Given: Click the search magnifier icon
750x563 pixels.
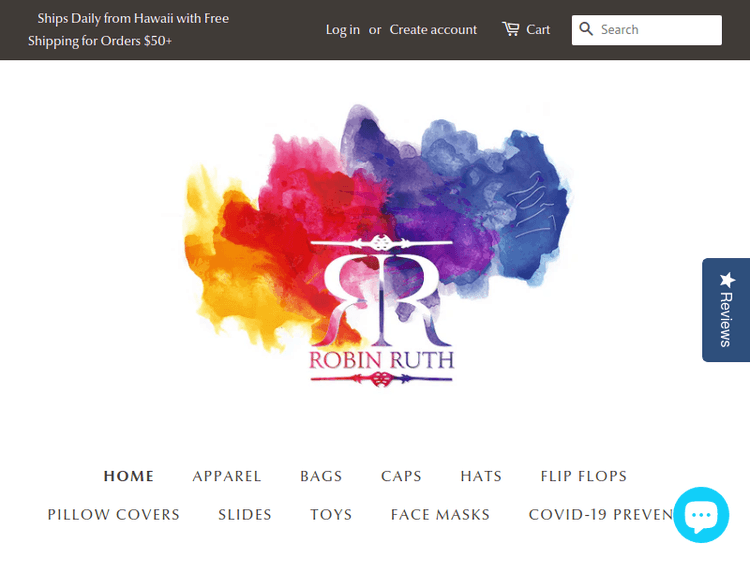Looking at the screenshot, I should click(x=587, y=30).
